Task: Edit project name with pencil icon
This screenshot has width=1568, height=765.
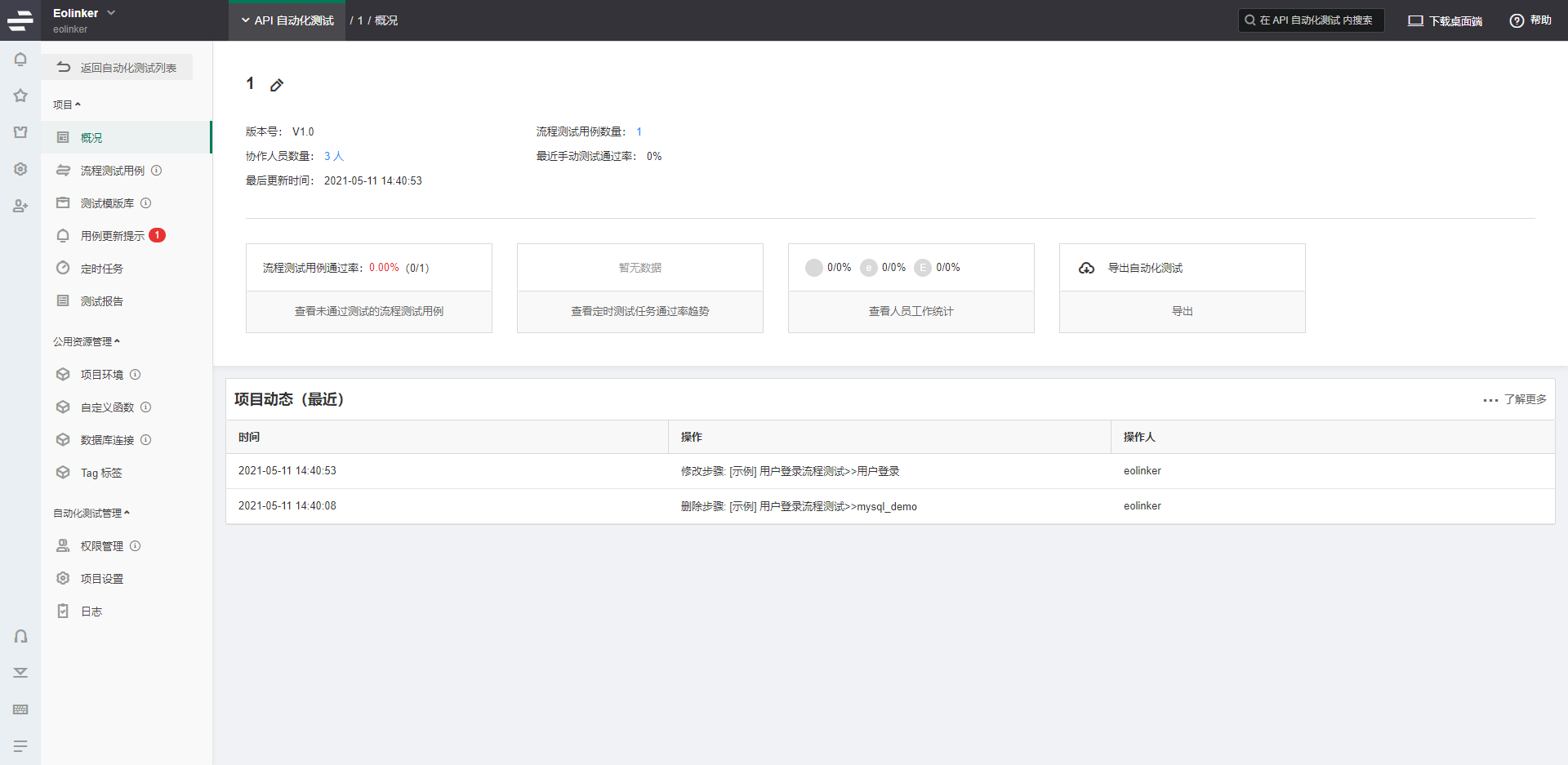Action: pyautogui.click(x=277, y=85)
